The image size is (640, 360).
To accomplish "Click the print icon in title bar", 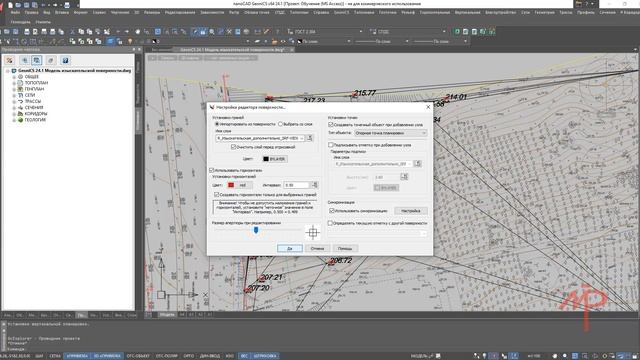I will pyautogui.click(x=67, y=5).
